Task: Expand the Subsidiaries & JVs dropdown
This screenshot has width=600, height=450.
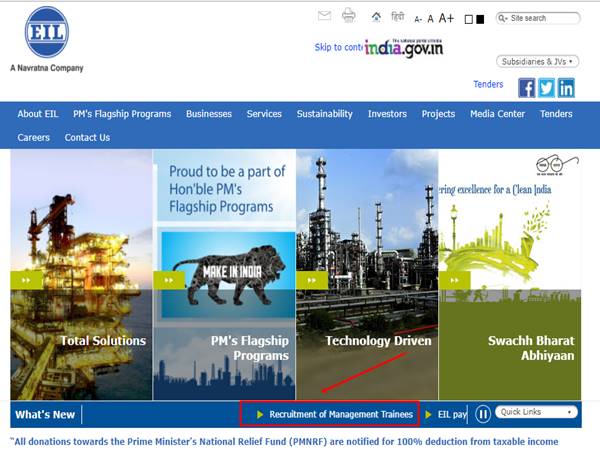Action: pos(537,62)
